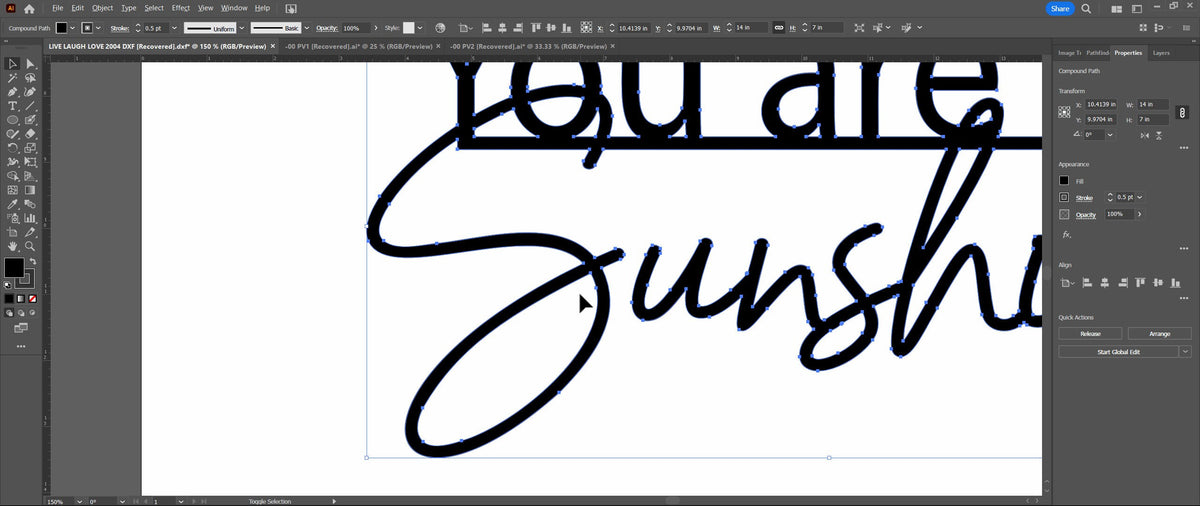
Task: Click the Release quick action button
Action: (1090, 334)
